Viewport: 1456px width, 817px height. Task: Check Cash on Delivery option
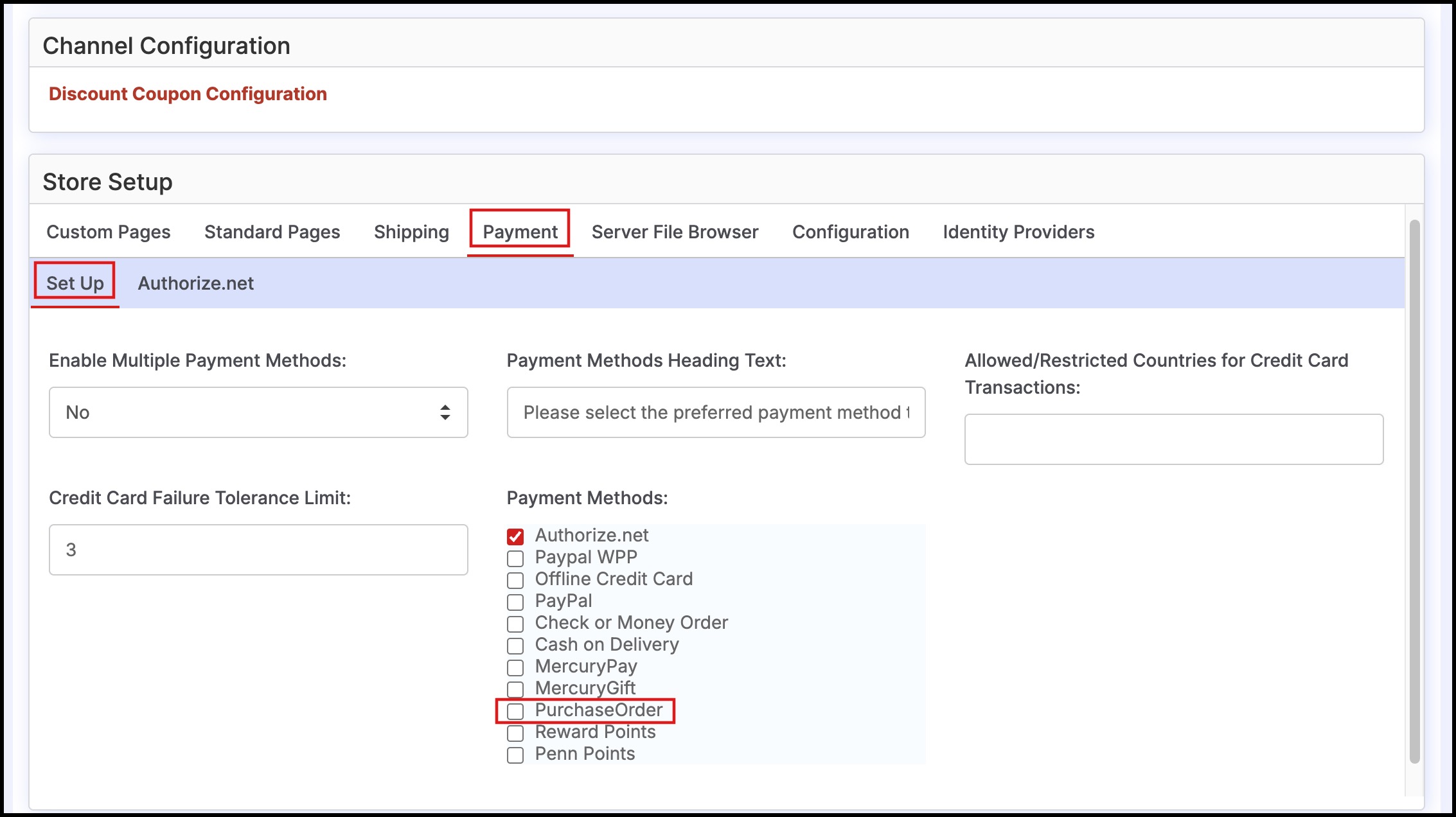tap(515, 646)
